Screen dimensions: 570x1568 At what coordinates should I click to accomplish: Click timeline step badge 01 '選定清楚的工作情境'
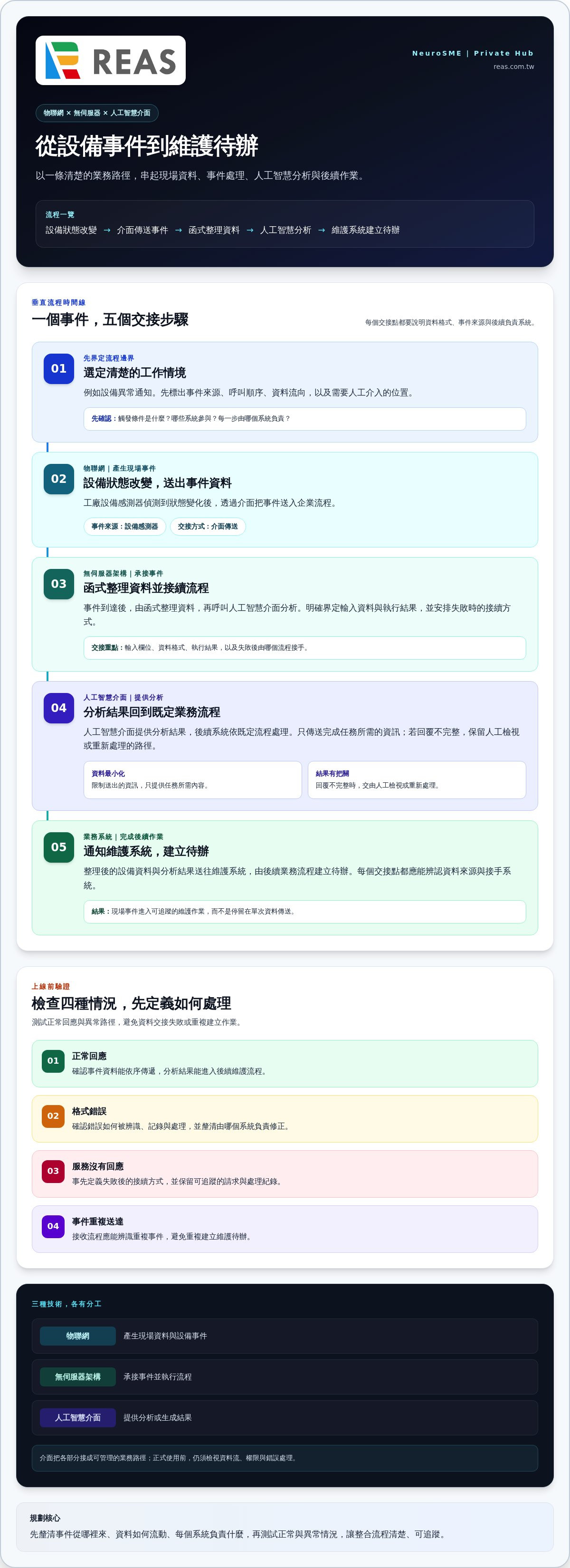[58, 369]
